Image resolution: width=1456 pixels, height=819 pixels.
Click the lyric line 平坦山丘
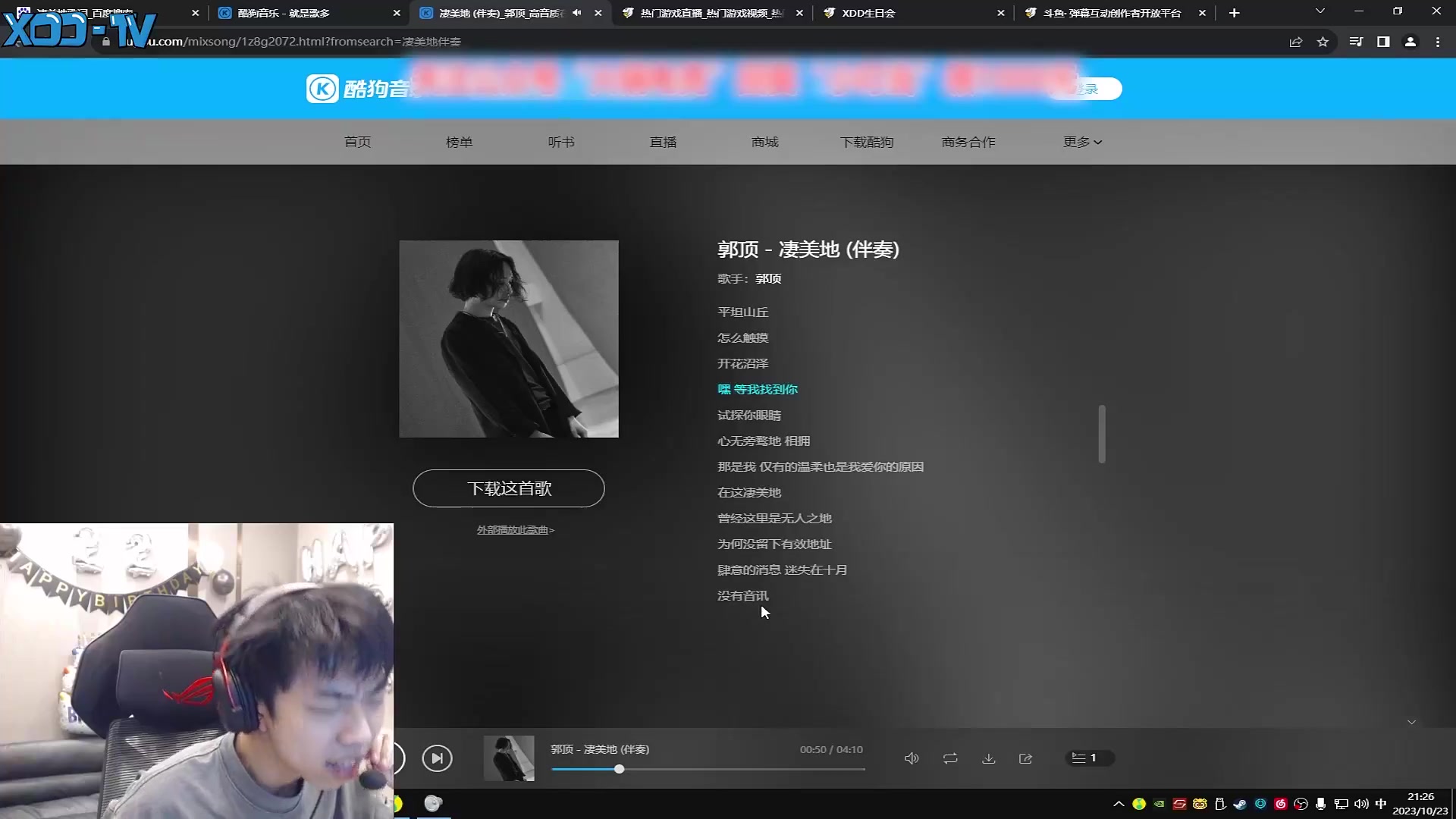(743, 312)
